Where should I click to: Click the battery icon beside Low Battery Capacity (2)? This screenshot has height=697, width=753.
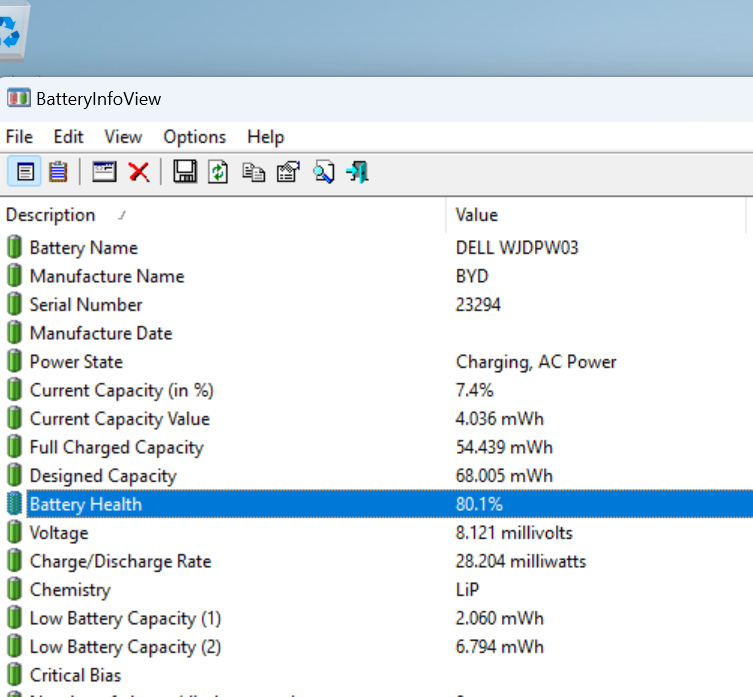pos(14,646)
